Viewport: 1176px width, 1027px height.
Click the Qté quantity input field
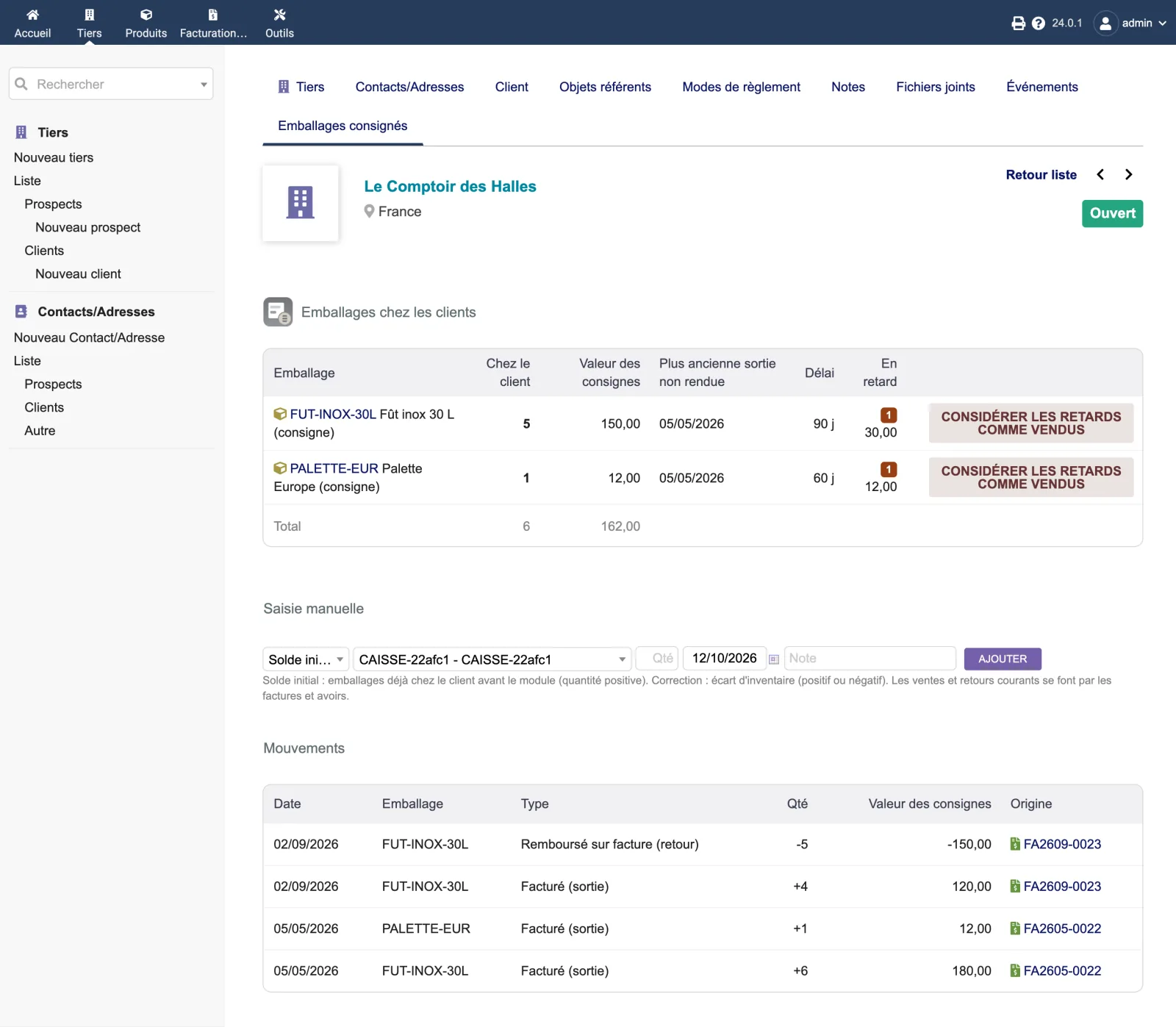point(657,659)
